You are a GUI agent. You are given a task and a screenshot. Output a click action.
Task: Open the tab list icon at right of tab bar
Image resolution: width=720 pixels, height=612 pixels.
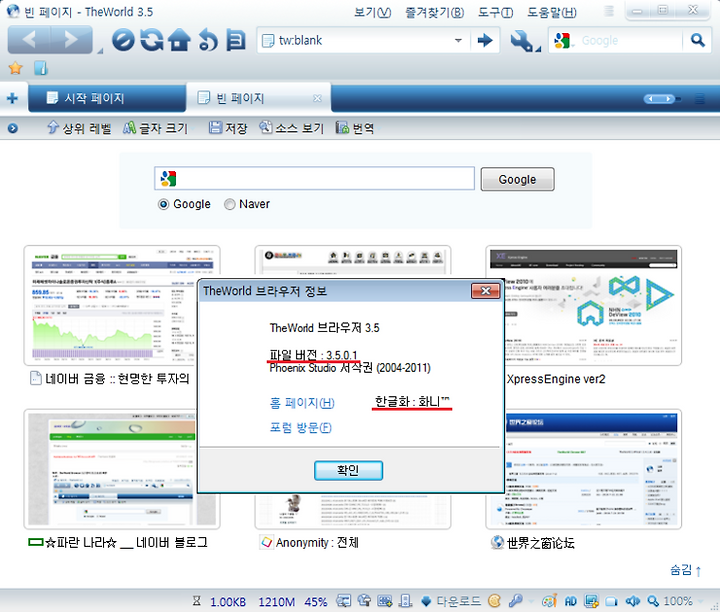[699, 98]
